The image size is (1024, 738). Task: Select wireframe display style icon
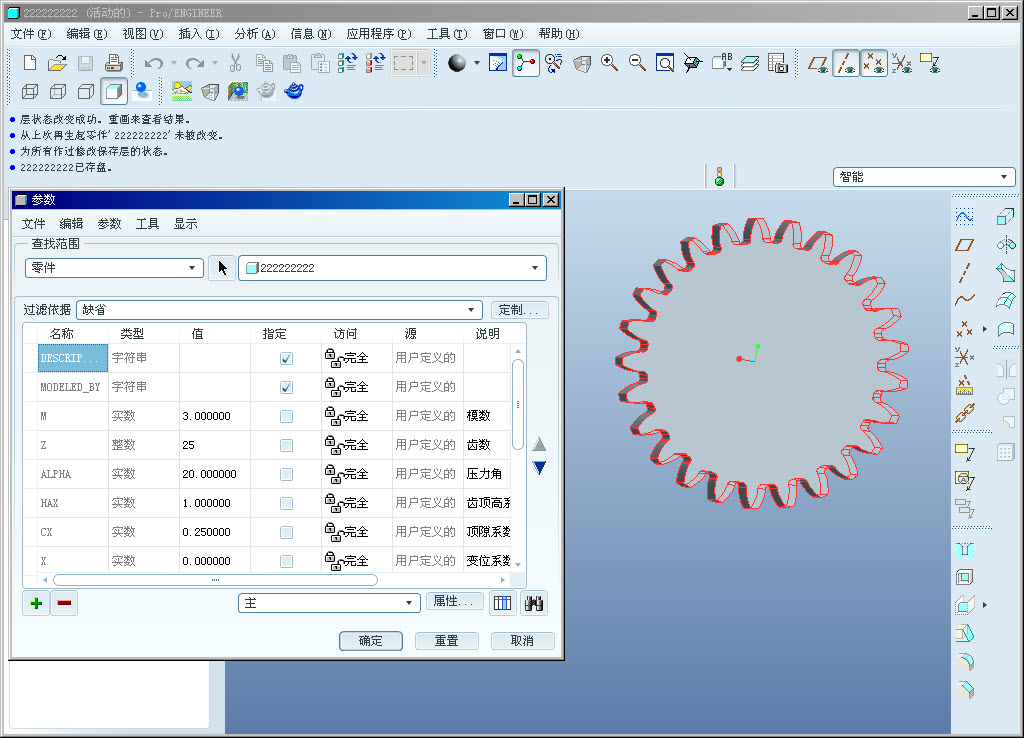30,91
